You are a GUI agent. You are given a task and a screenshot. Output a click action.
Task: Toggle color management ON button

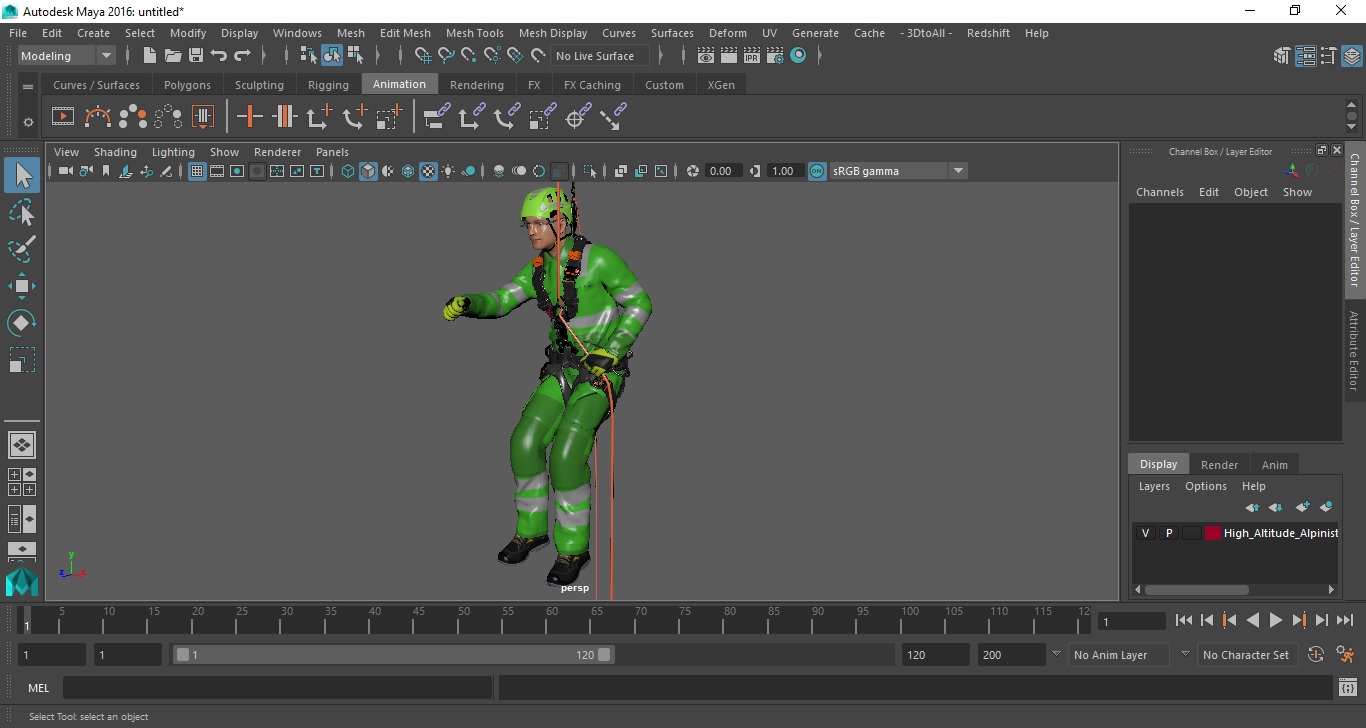[817, 171]
